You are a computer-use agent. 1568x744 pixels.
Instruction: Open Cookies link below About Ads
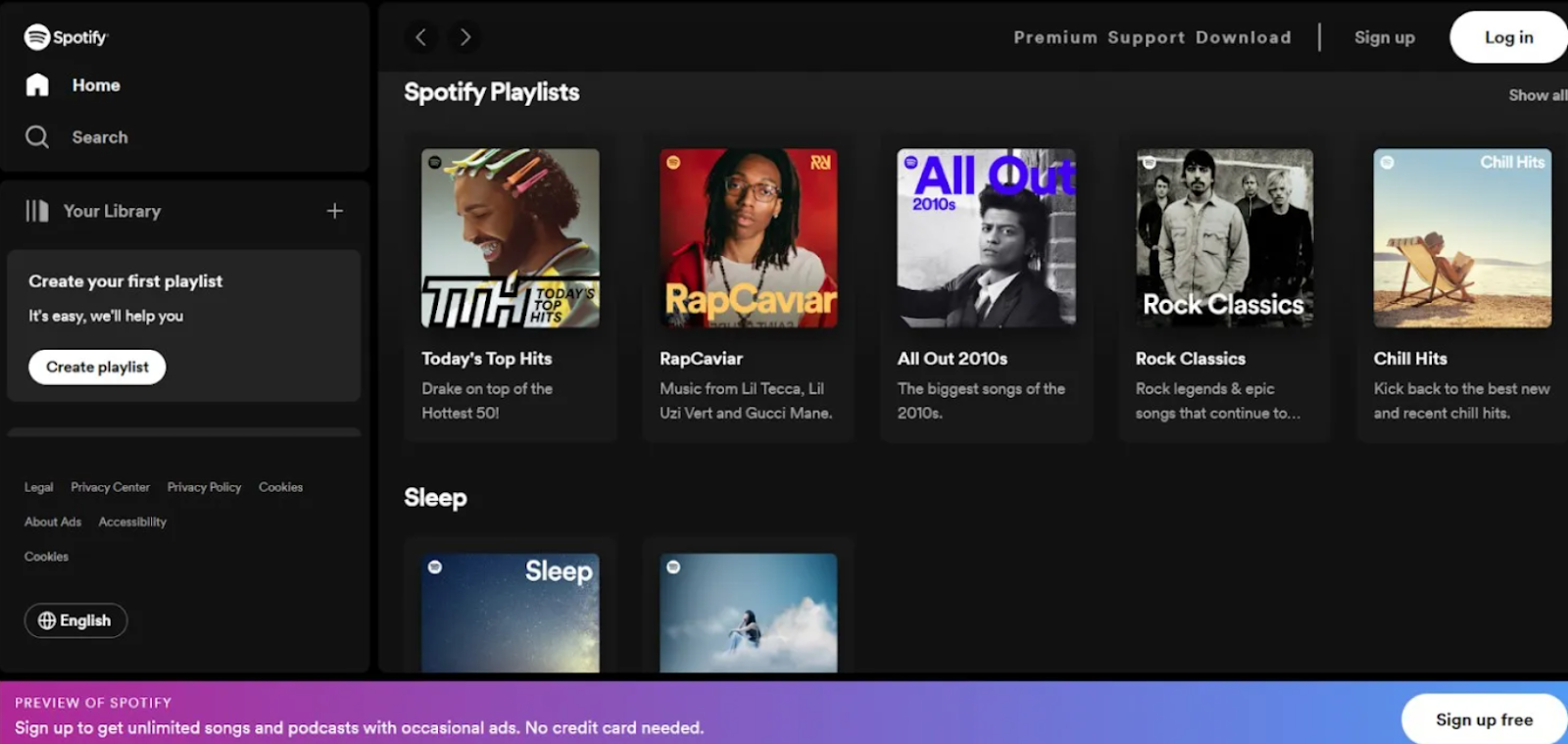click(x=46, y=557)
